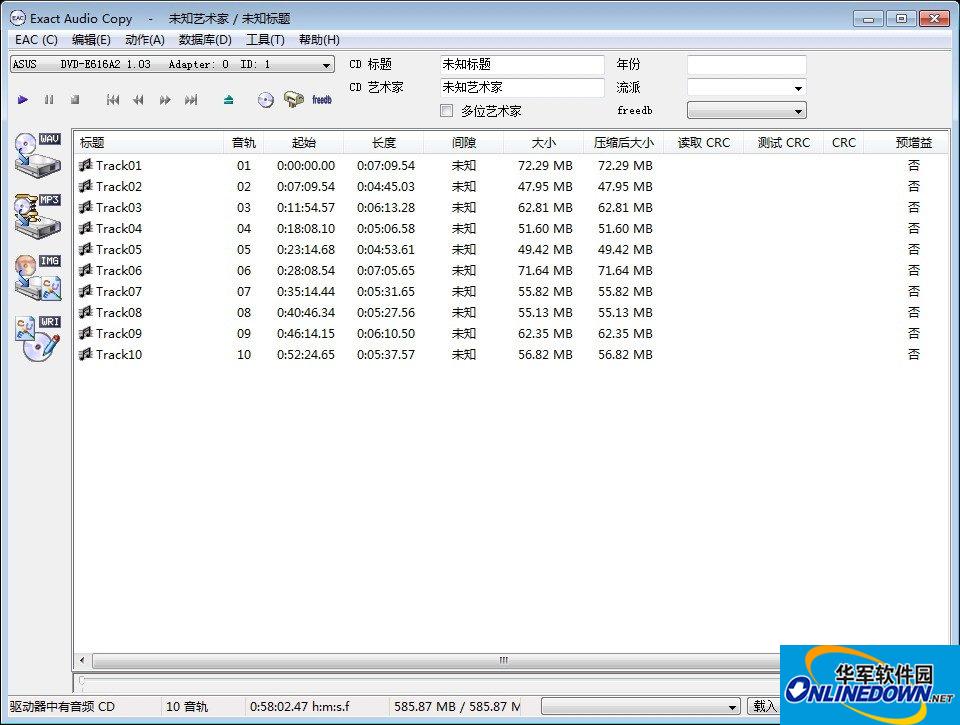Click the 10 音轨 status bar entry
The image size is (960, 725).
click(187, 707)
